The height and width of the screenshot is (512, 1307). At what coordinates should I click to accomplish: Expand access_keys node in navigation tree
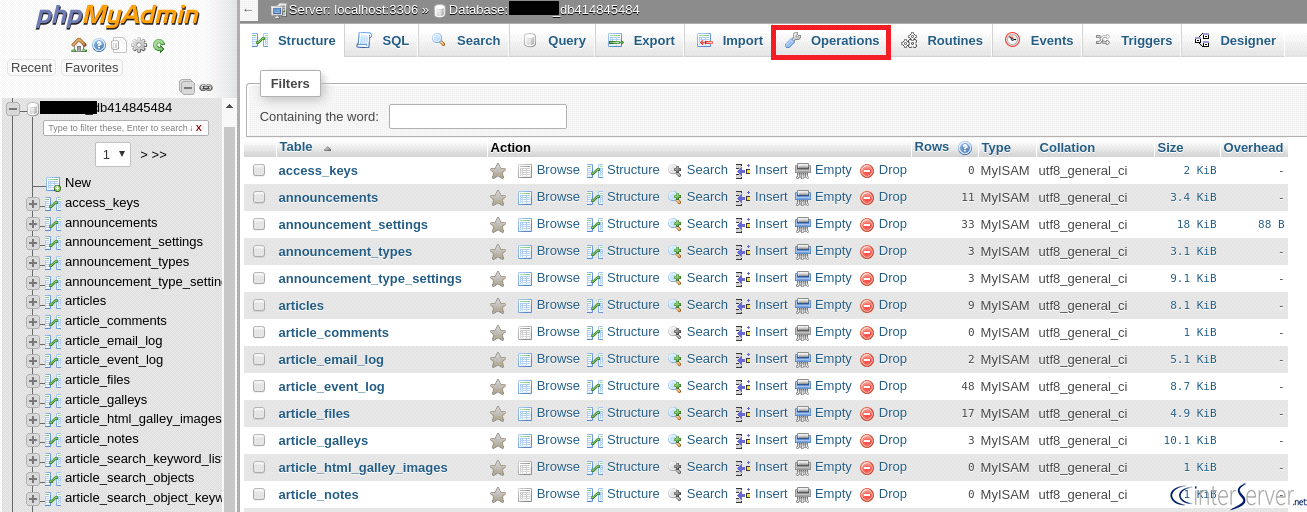pyautogui.click(x=33, y=203)
